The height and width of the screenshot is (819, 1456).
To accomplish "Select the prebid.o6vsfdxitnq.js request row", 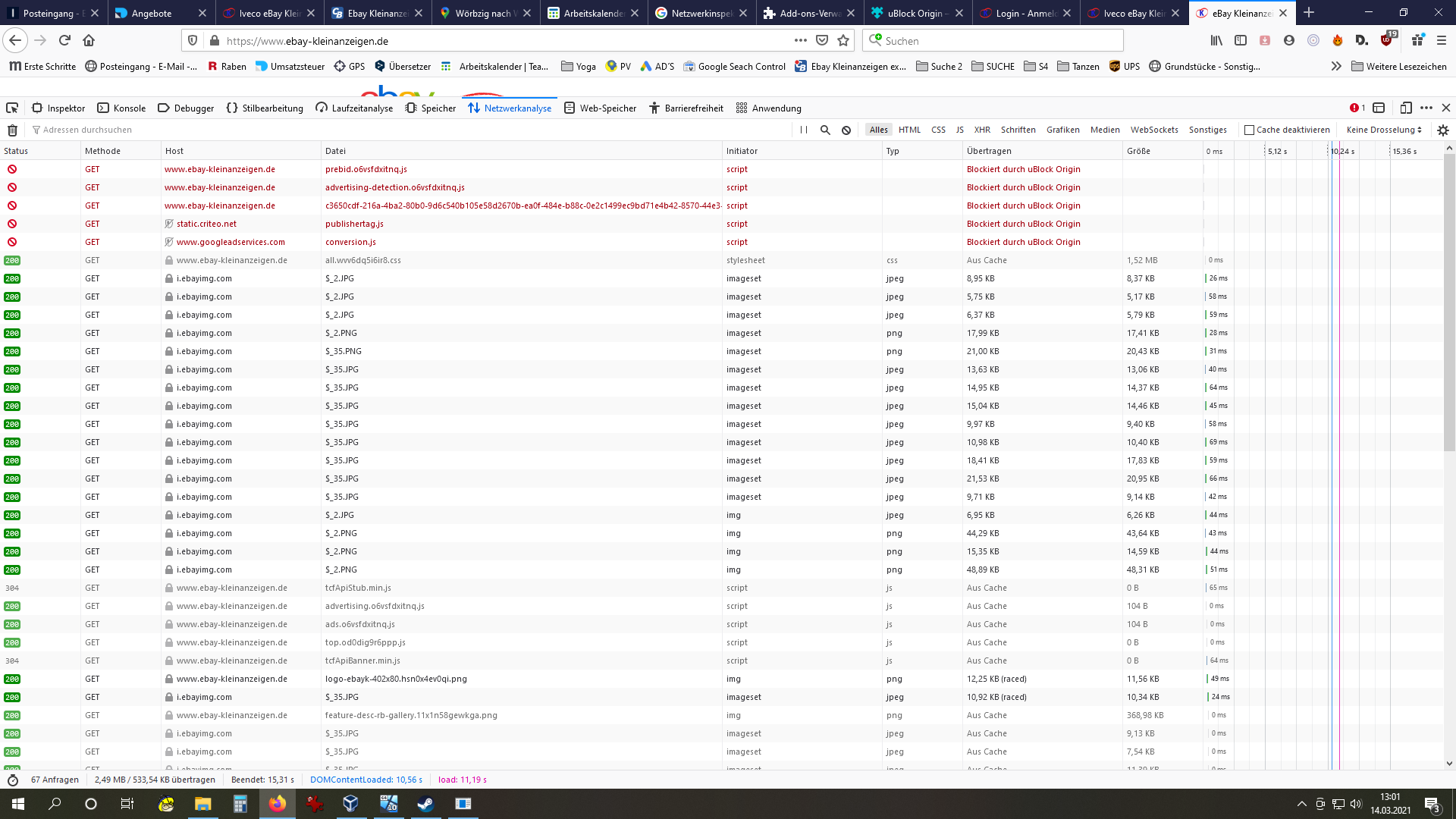I will tap(366, 169).
